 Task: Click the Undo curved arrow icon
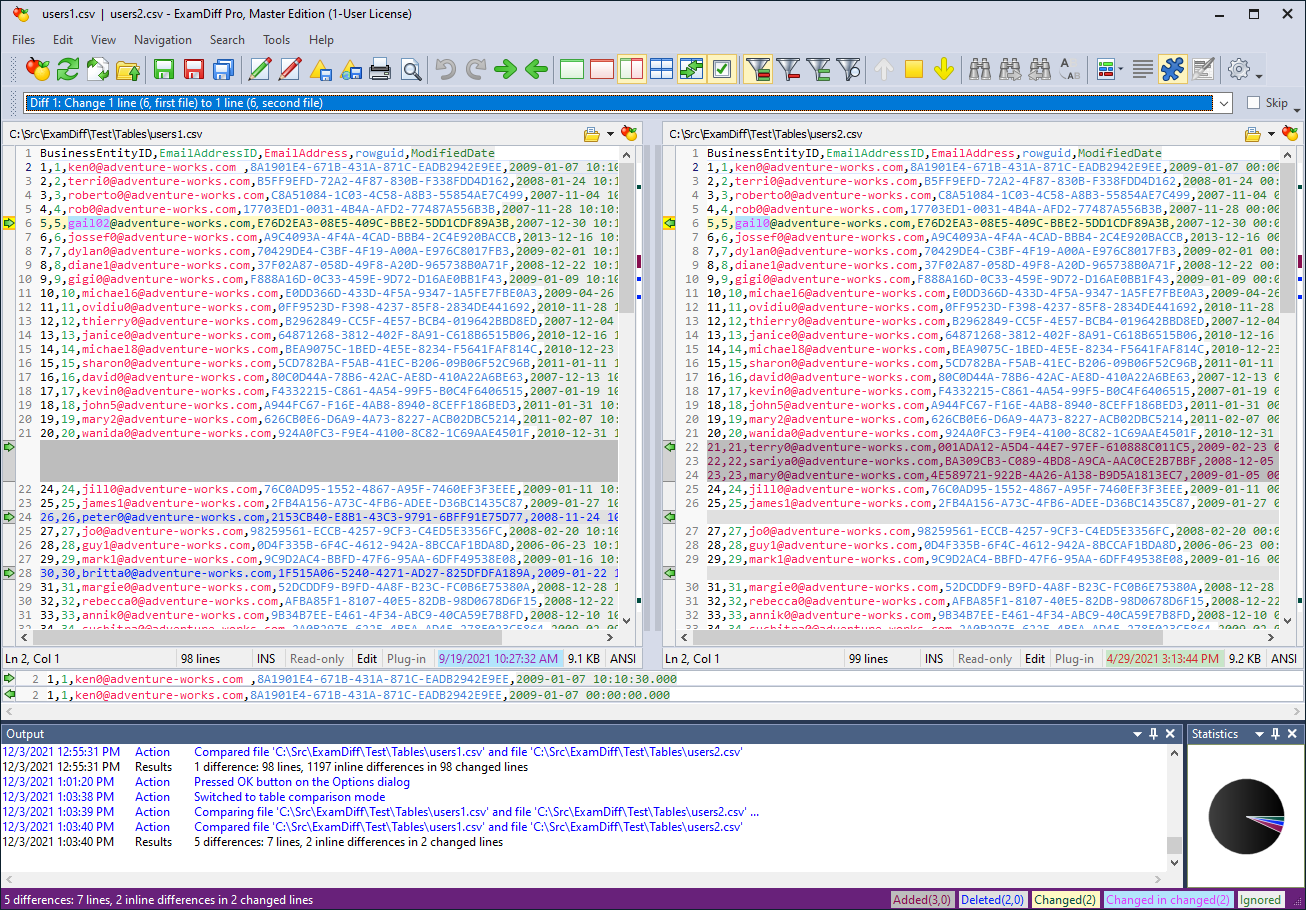(x=446, y=69)
